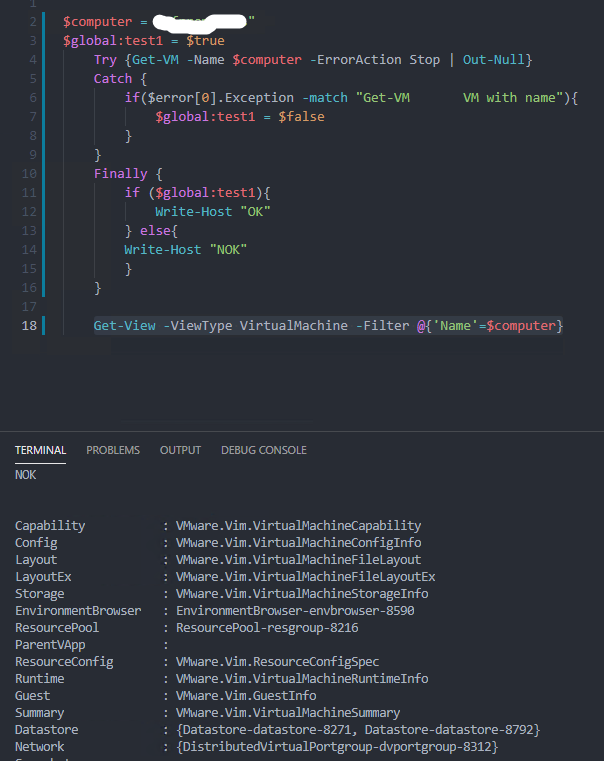
Task: Click the Storage property row
Action: coord(222,594)
